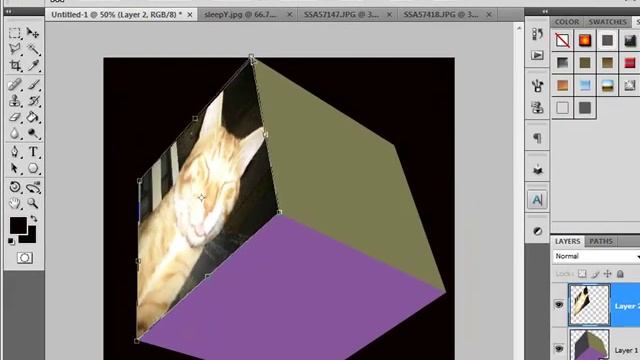Open the Color panel tab
Viewport: 640px width, 360px height.
pyautogui.click(x=567, y=22)
